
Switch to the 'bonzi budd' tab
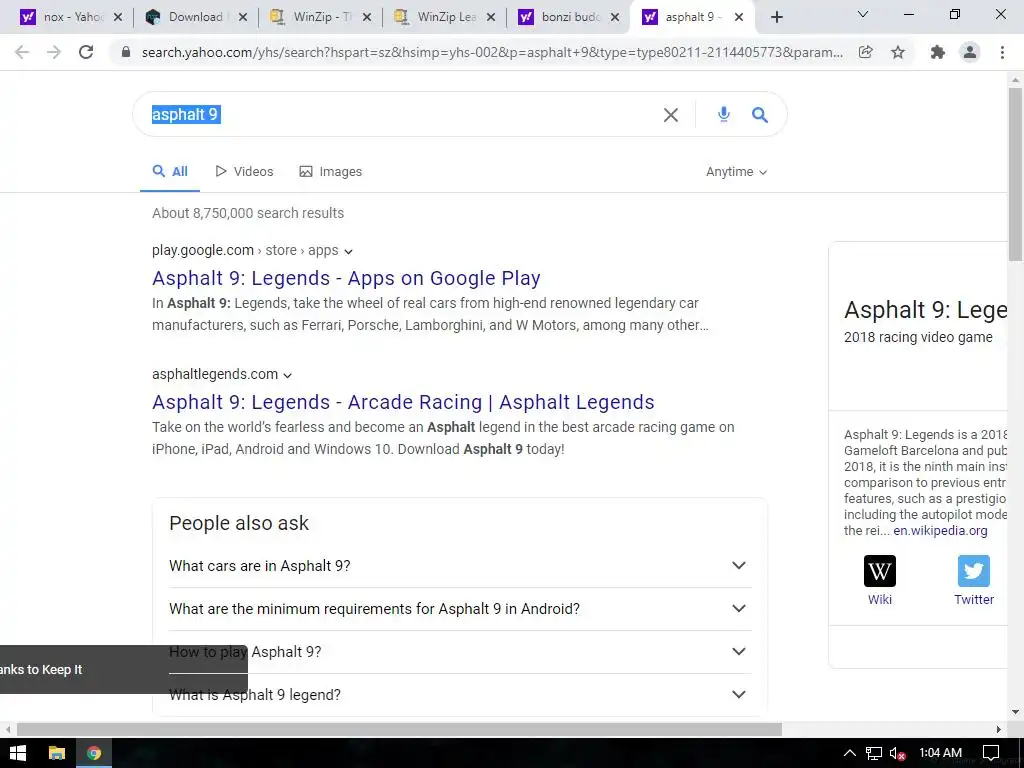click(x=566, y=17)
